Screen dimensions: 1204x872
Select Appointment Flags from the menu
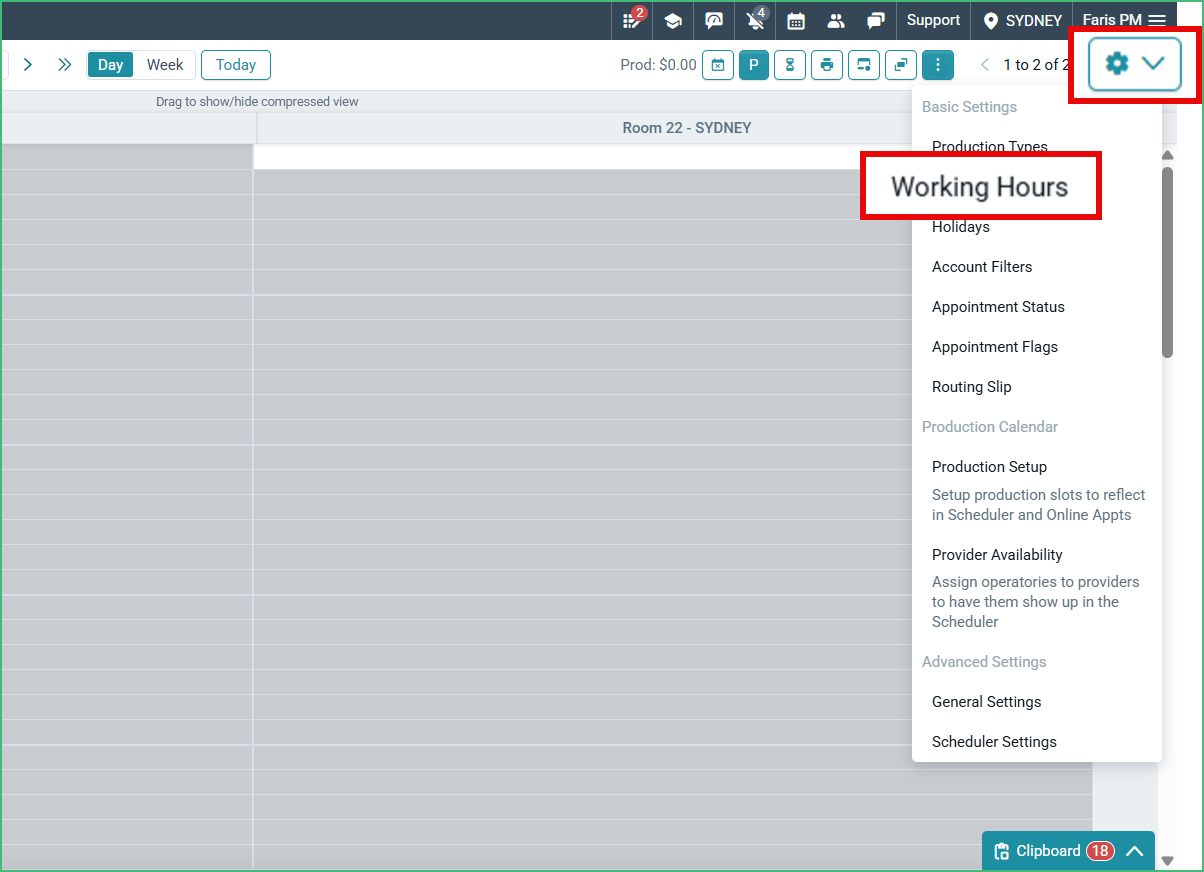[x=995, y=347]
